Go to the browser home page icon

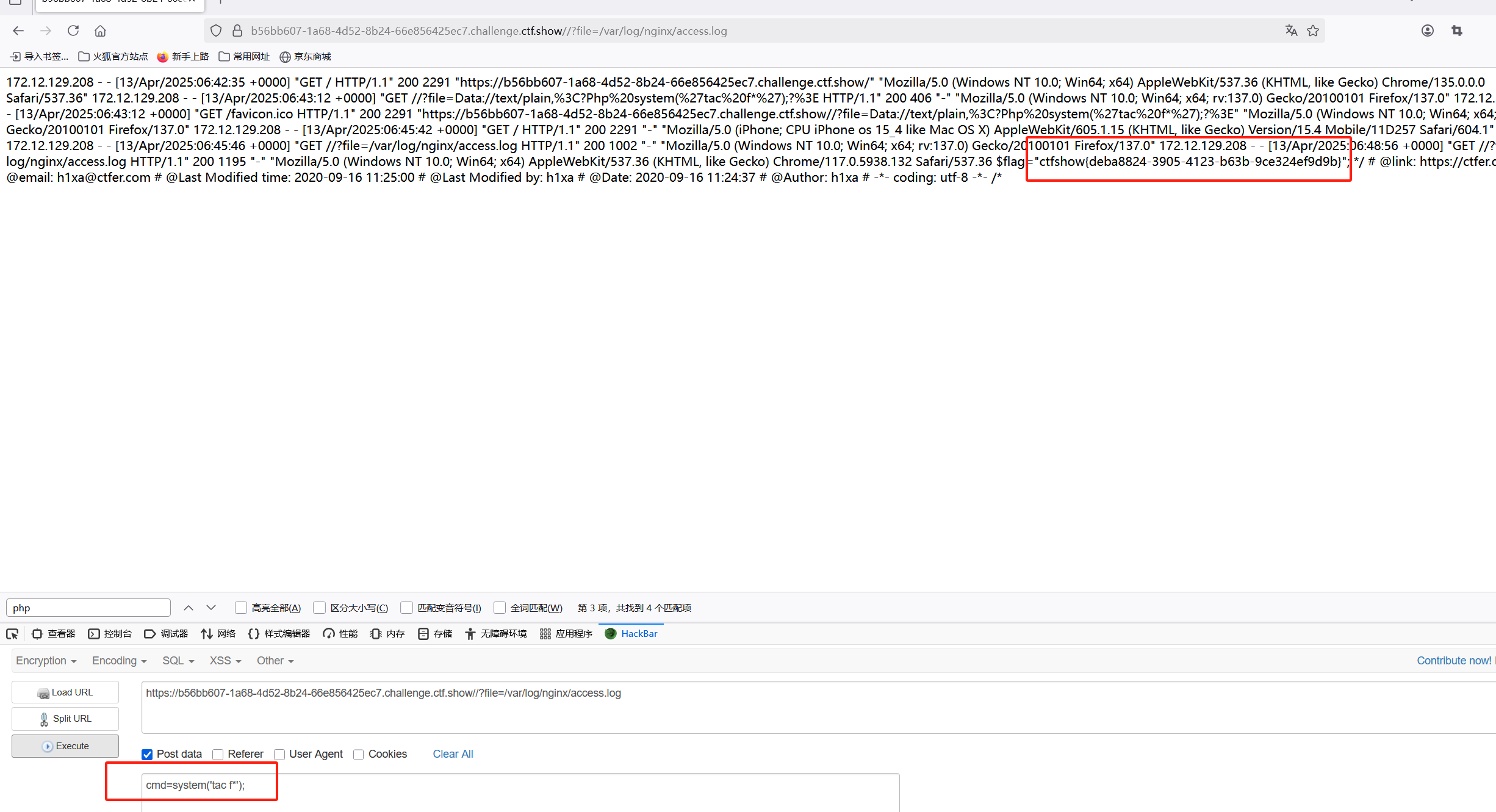coord(101,31)
